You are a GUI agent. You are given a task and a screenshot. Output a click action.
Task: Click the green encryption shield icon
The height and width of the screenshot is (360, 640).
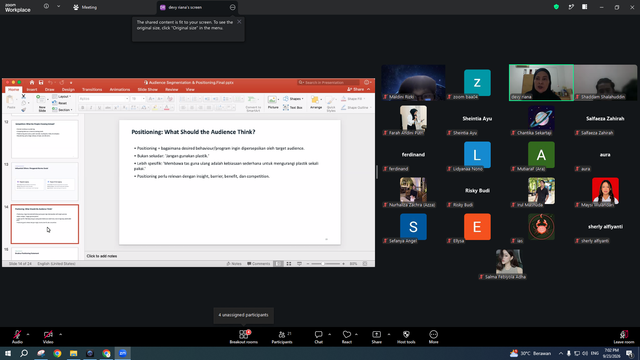(x=556, y=7)
